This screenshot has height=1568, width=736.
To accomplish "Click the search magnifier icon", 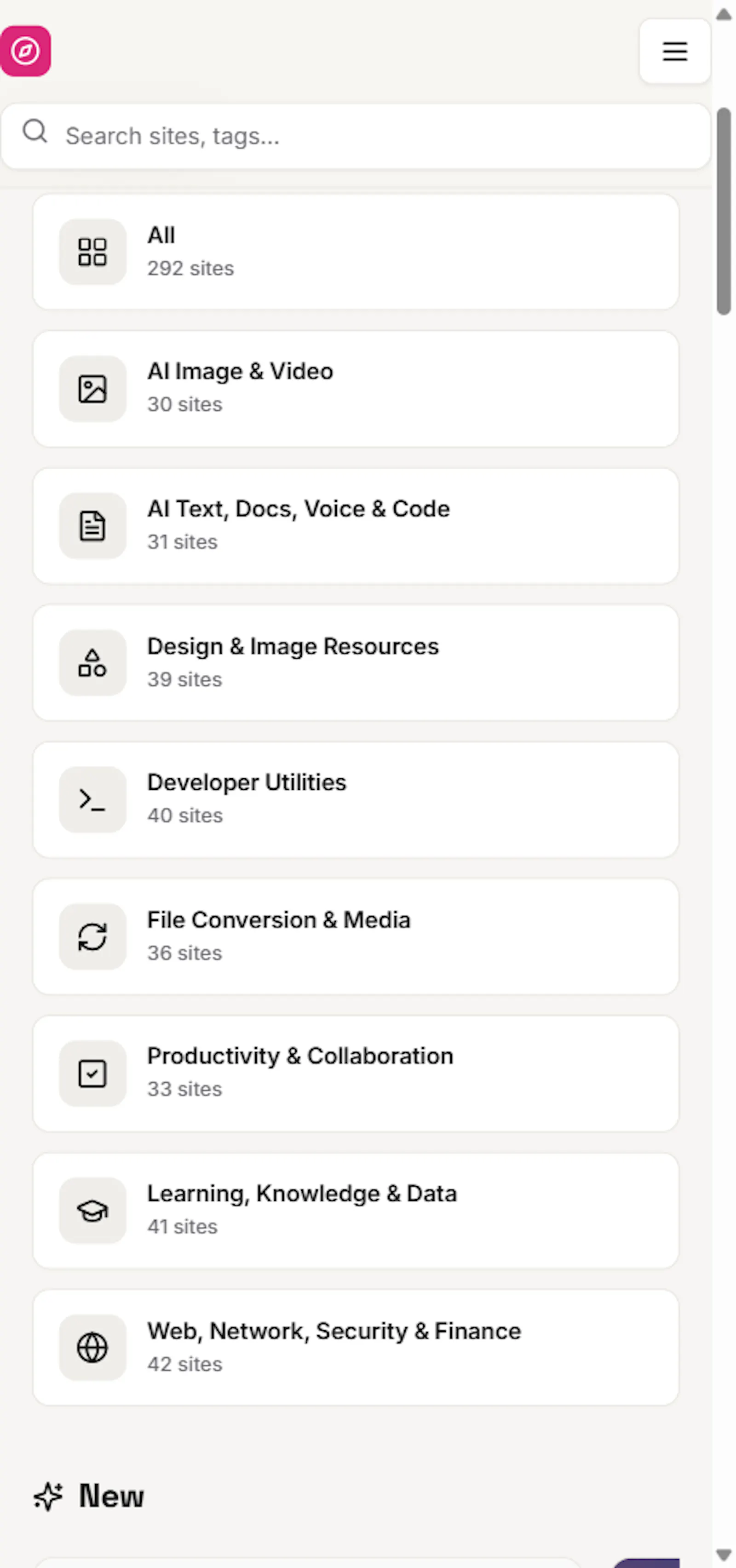I will pos(34,131).
